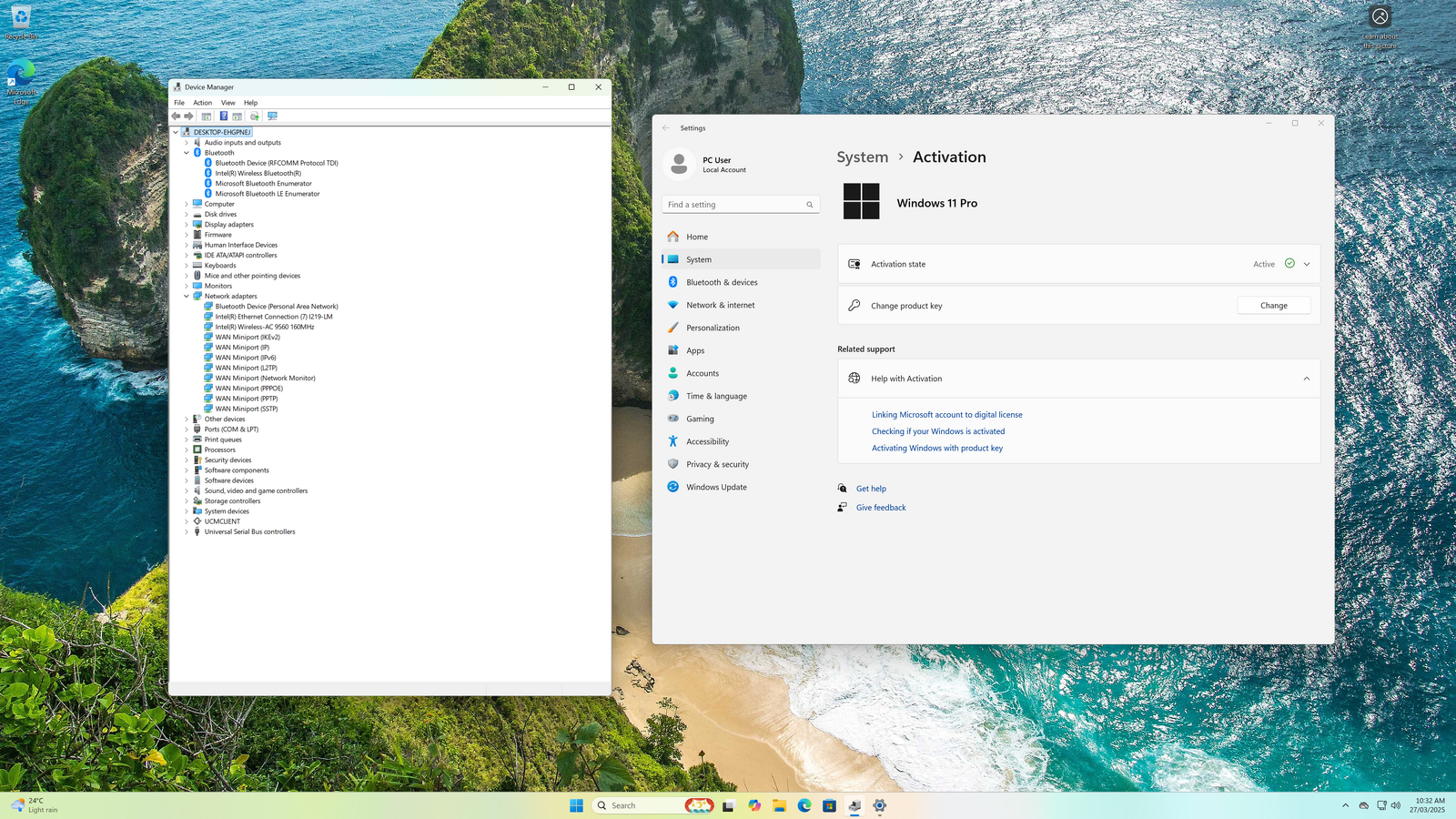Collapse the Network adapters tree node
The width and height of the screenshot is (1456, 819).
187,297
